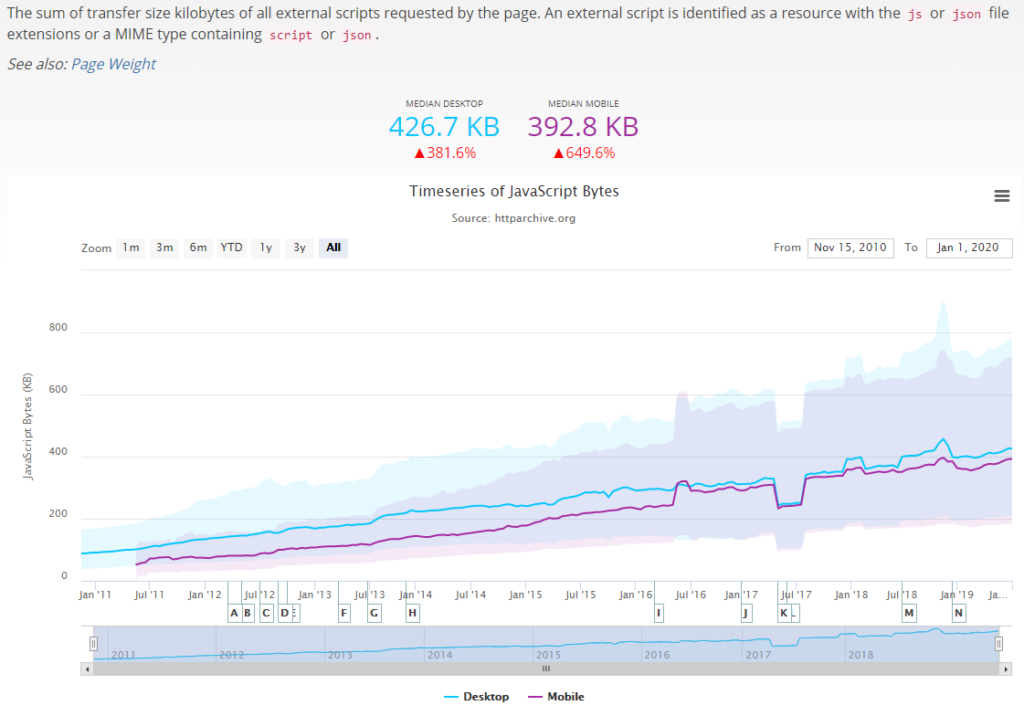Viewport: 1024px width, 716px height.
Task: Choose the 6m zoom button
Action: point(198,248)
